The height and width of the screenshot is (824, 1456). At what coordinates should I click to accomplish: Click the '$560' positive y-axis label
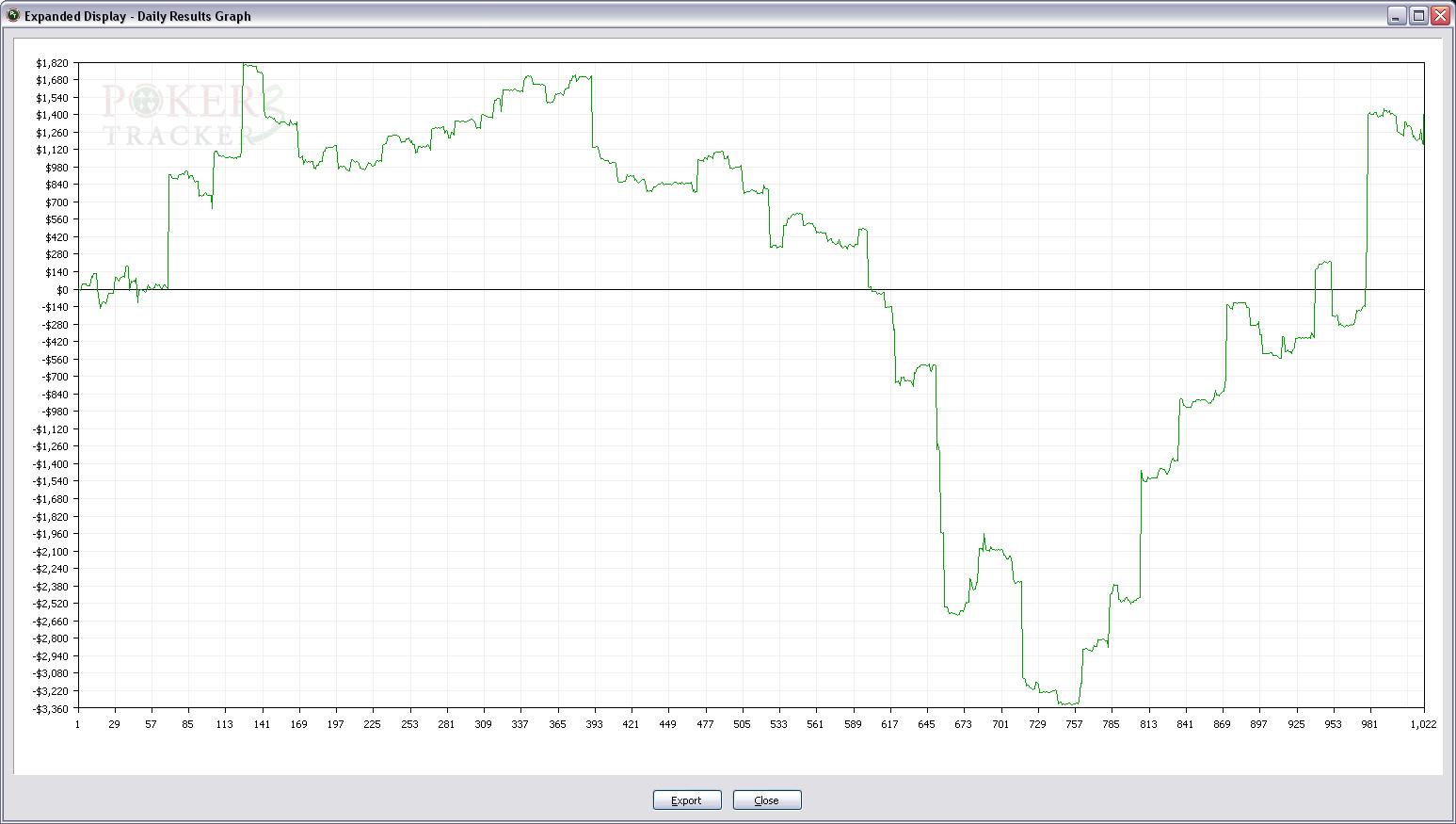(56, 219)
